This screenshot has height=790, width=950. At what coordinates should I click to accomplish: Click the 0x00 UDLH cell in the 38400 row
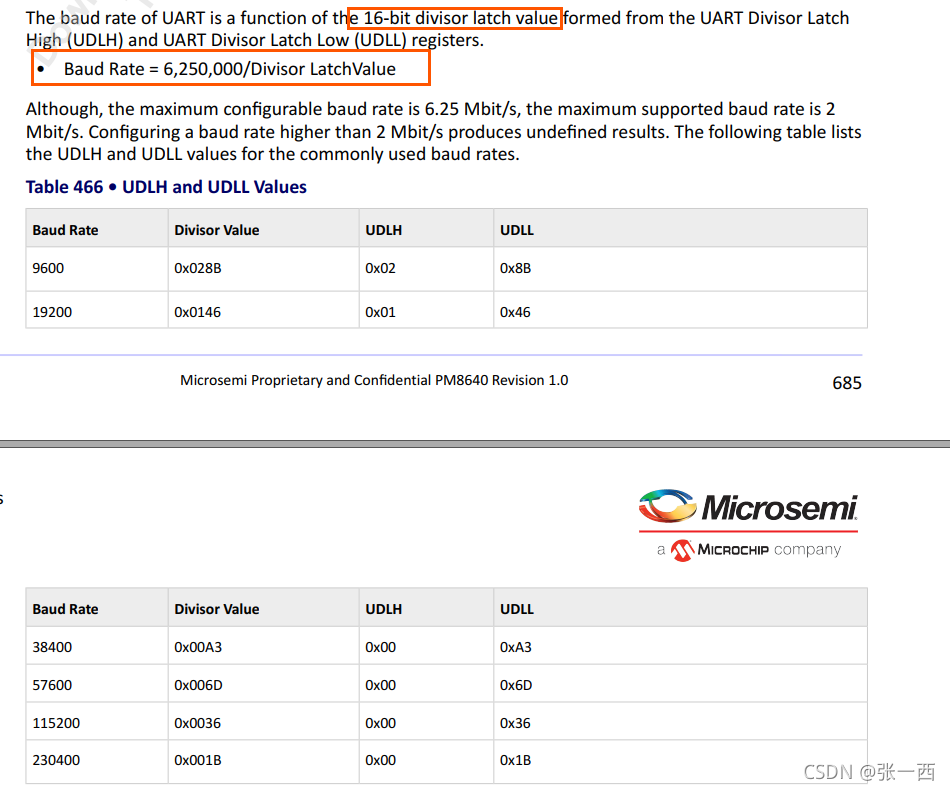pyautogui.click(x=427, y=646)
